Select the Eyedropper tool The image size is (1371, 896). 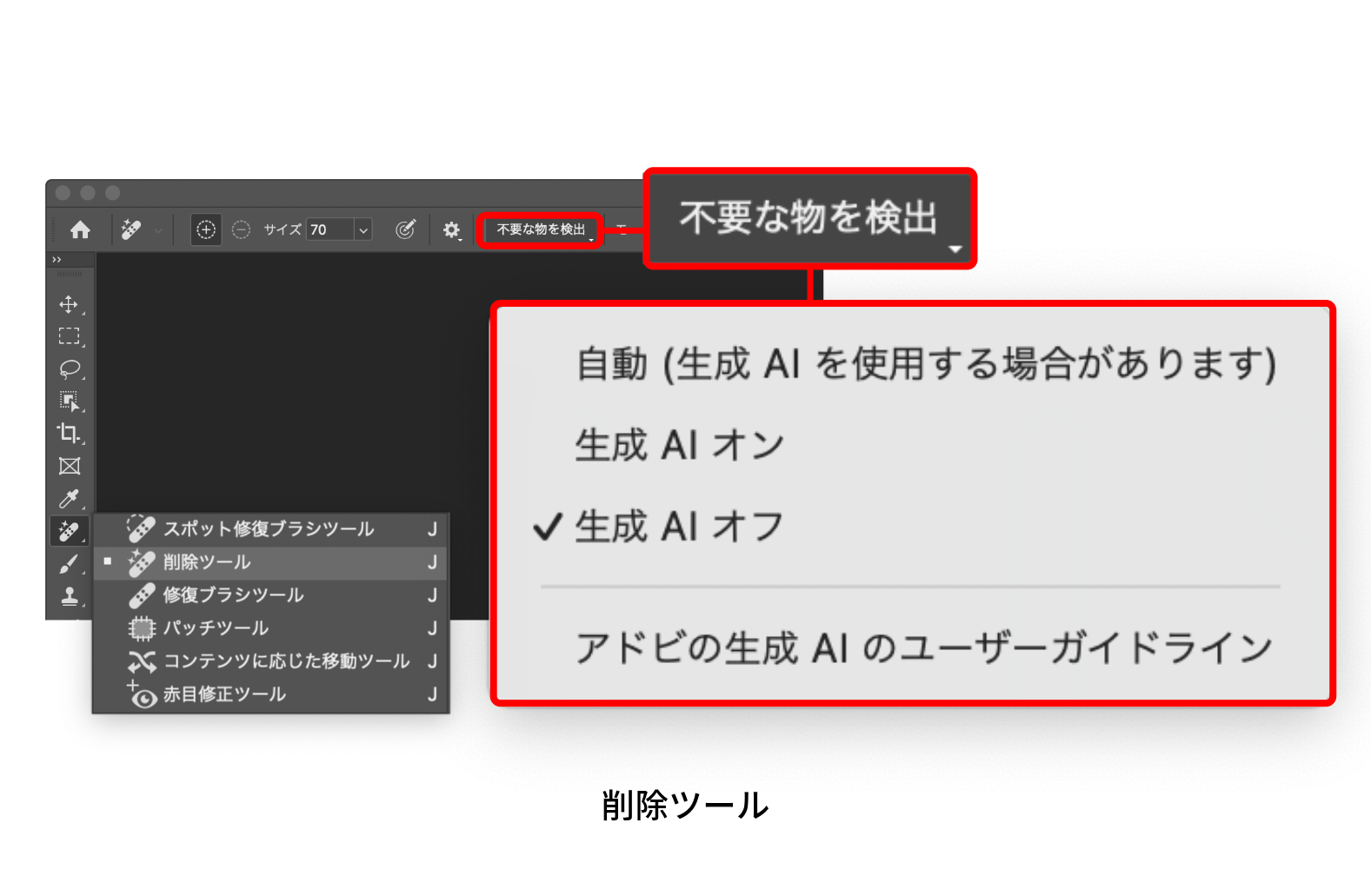(x=69, y=498)
